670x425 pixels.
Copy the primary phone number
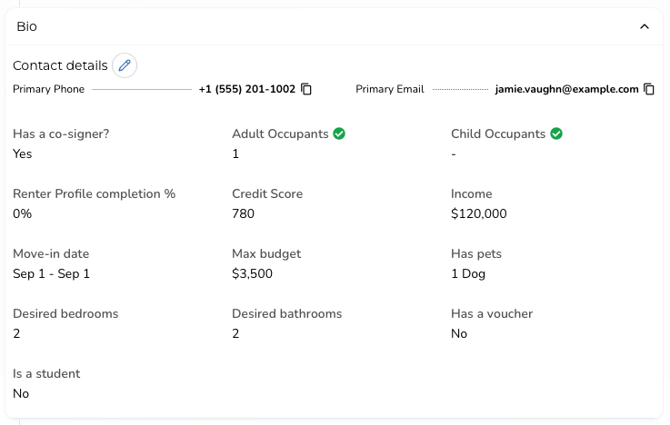pyautogui.click(x=307, y=89)
